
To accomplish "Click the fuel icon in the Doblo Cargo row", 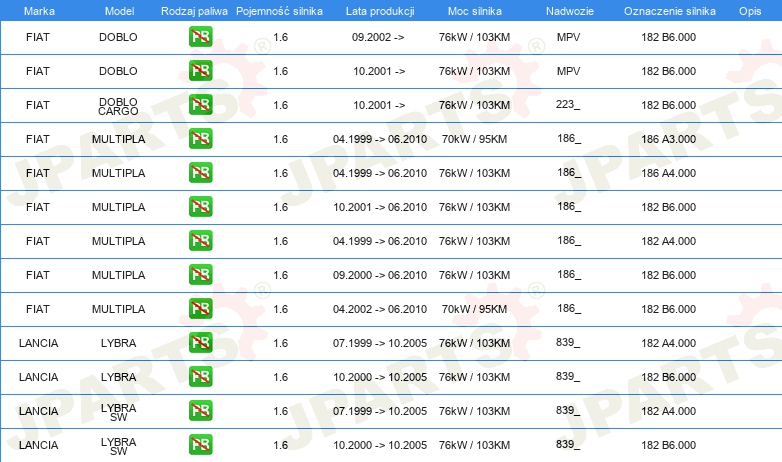I will click(200, 105).
